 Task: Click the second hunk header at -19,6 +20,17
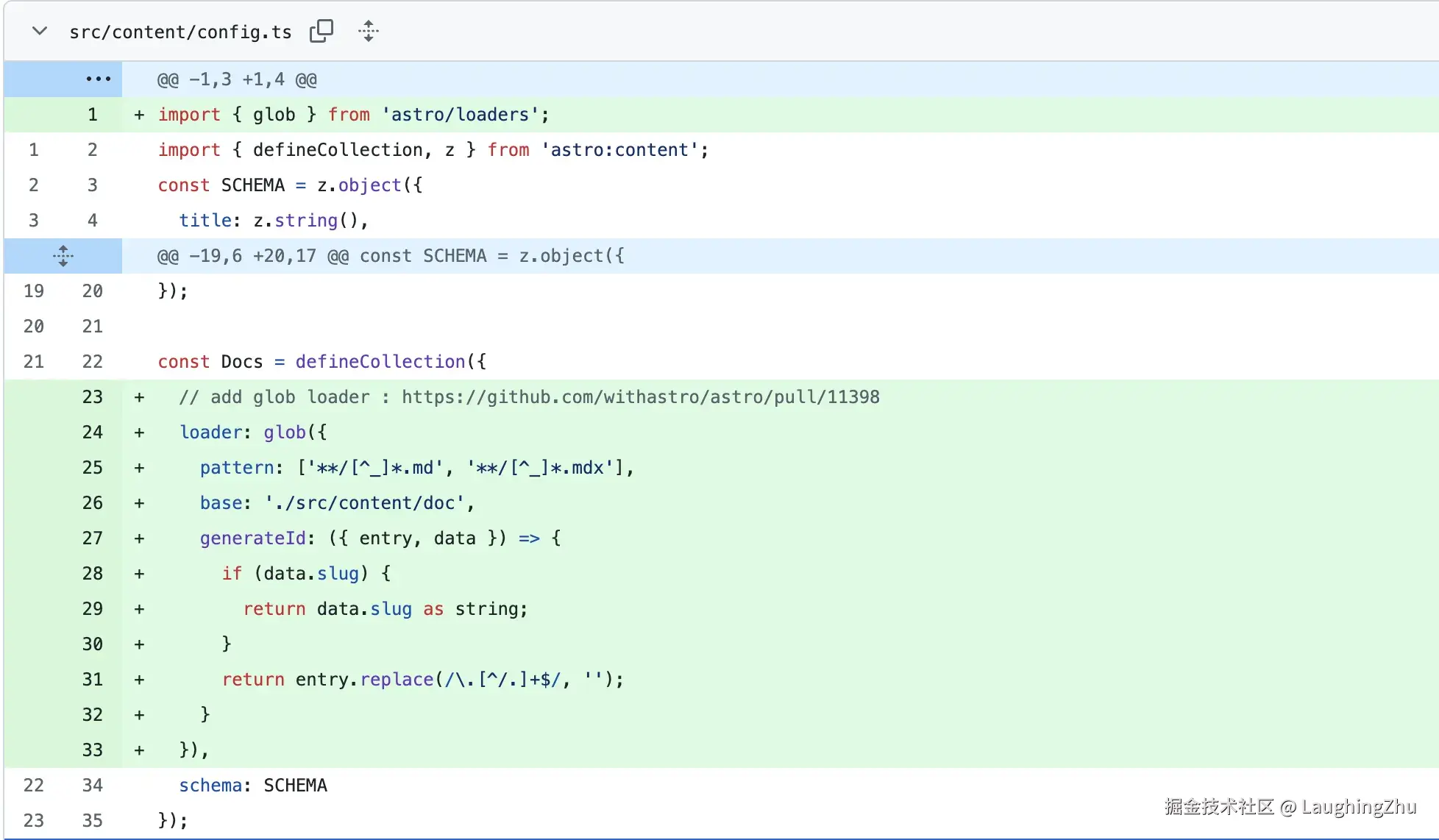(x=390, y=256)
